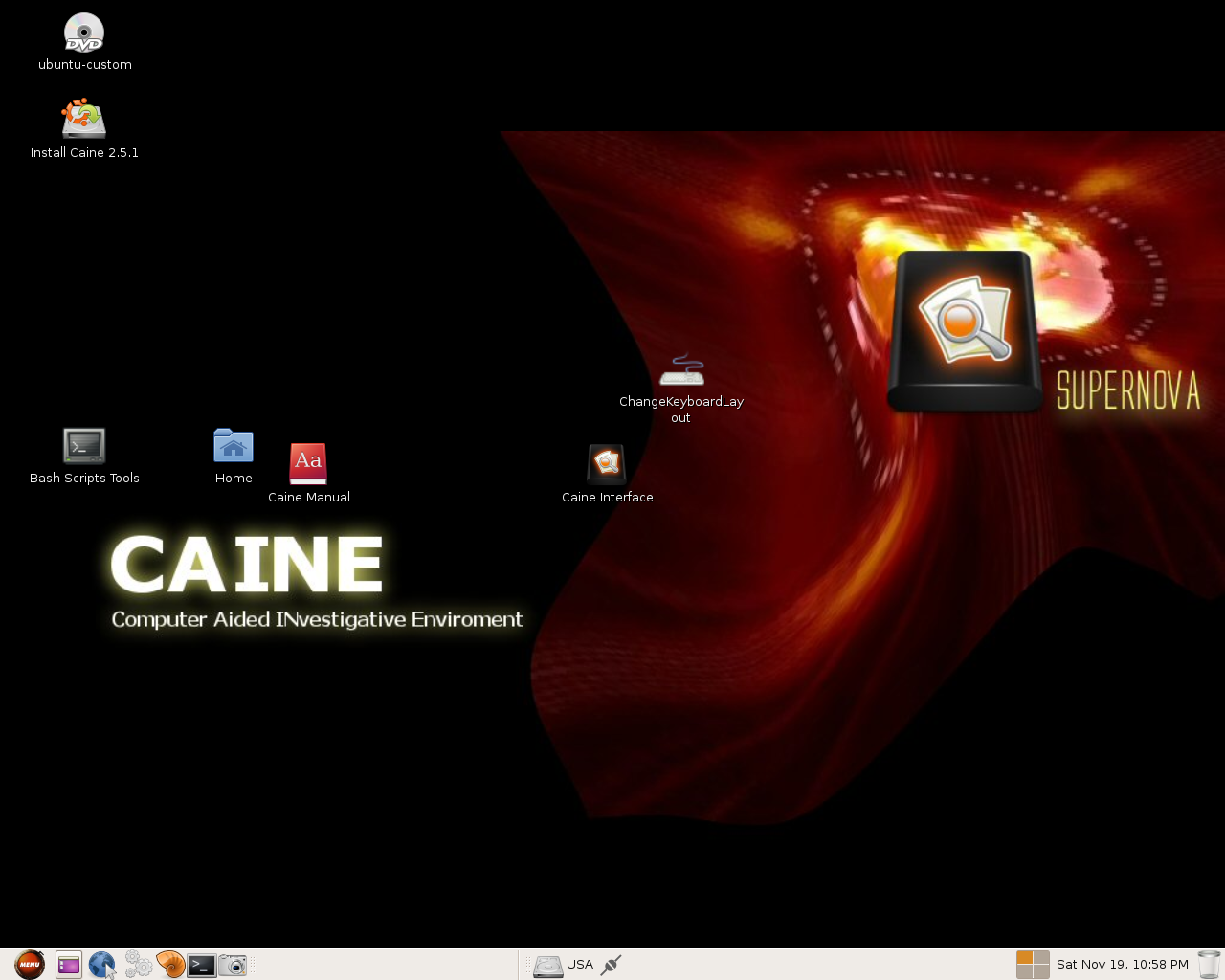The image size is (1225, 980).
Task: Click the "Bash Scripts Tools" label text
Action: (84, 479)
